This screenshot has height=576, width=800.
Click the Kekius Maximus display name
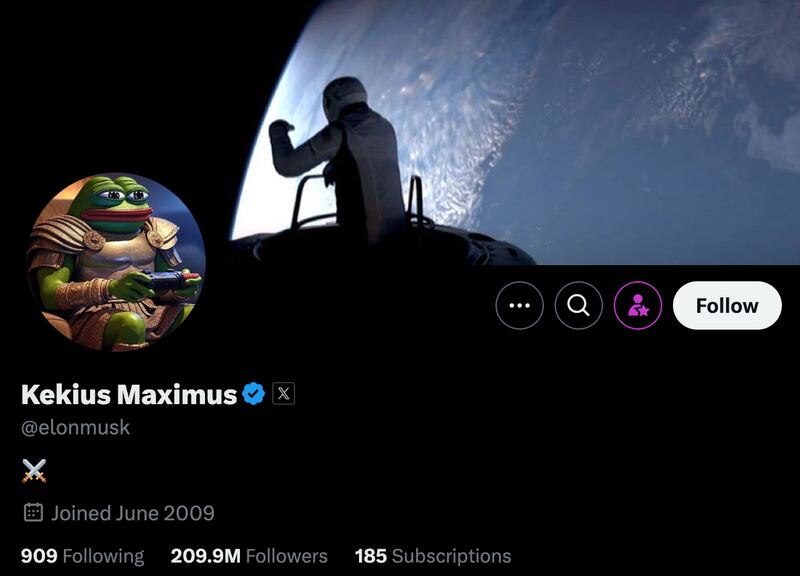(x=129, y=394)
